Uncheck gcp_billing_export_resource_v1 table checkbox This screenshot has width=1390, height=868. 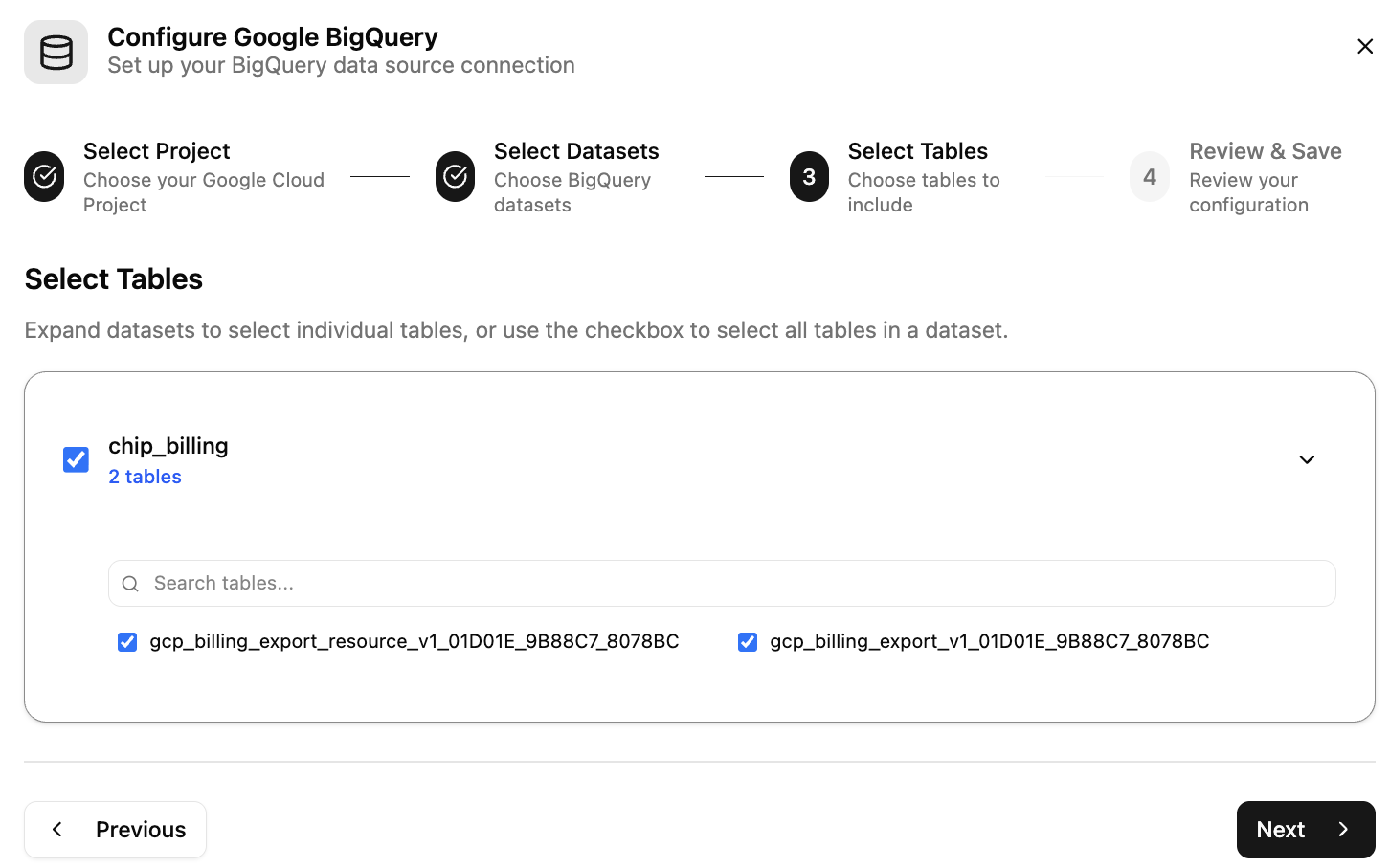click(x=127, y=641)
